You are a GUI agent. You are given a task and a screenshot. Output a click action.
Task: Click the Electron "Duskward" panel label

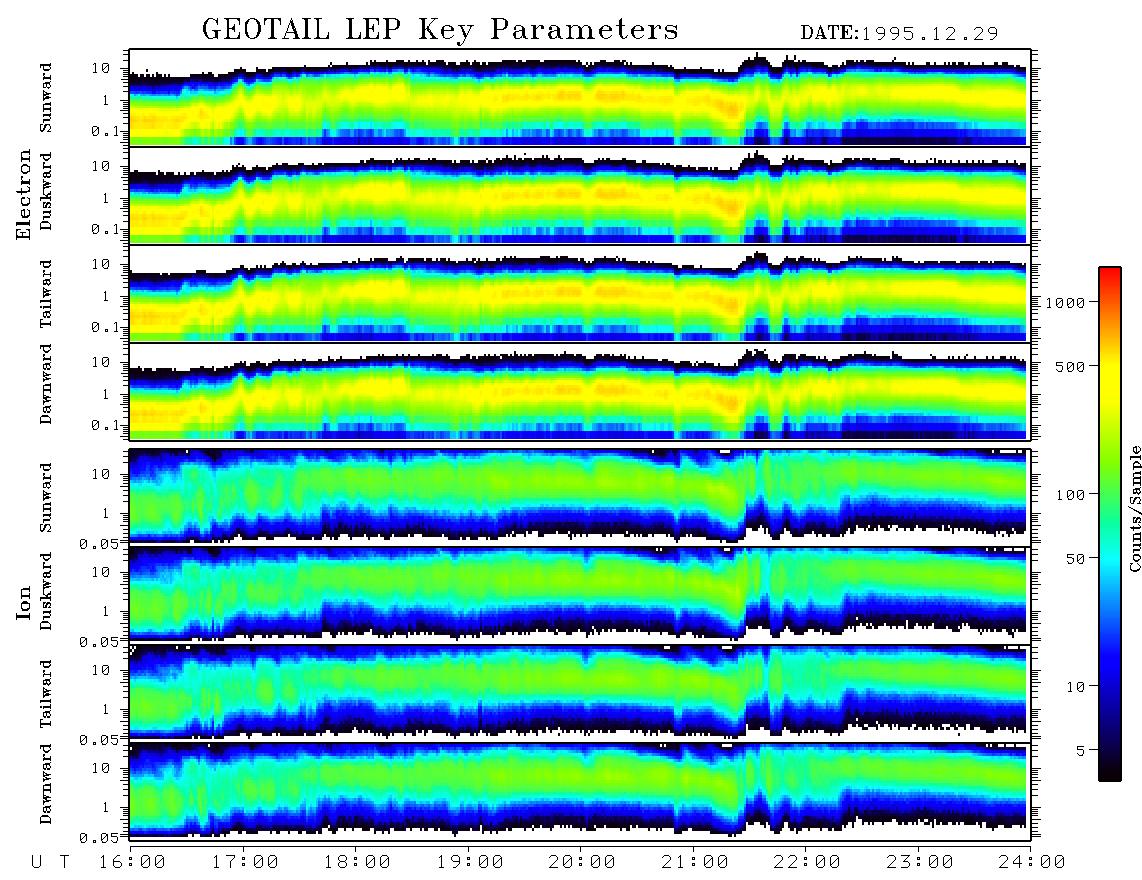click(x=46, y=191)
